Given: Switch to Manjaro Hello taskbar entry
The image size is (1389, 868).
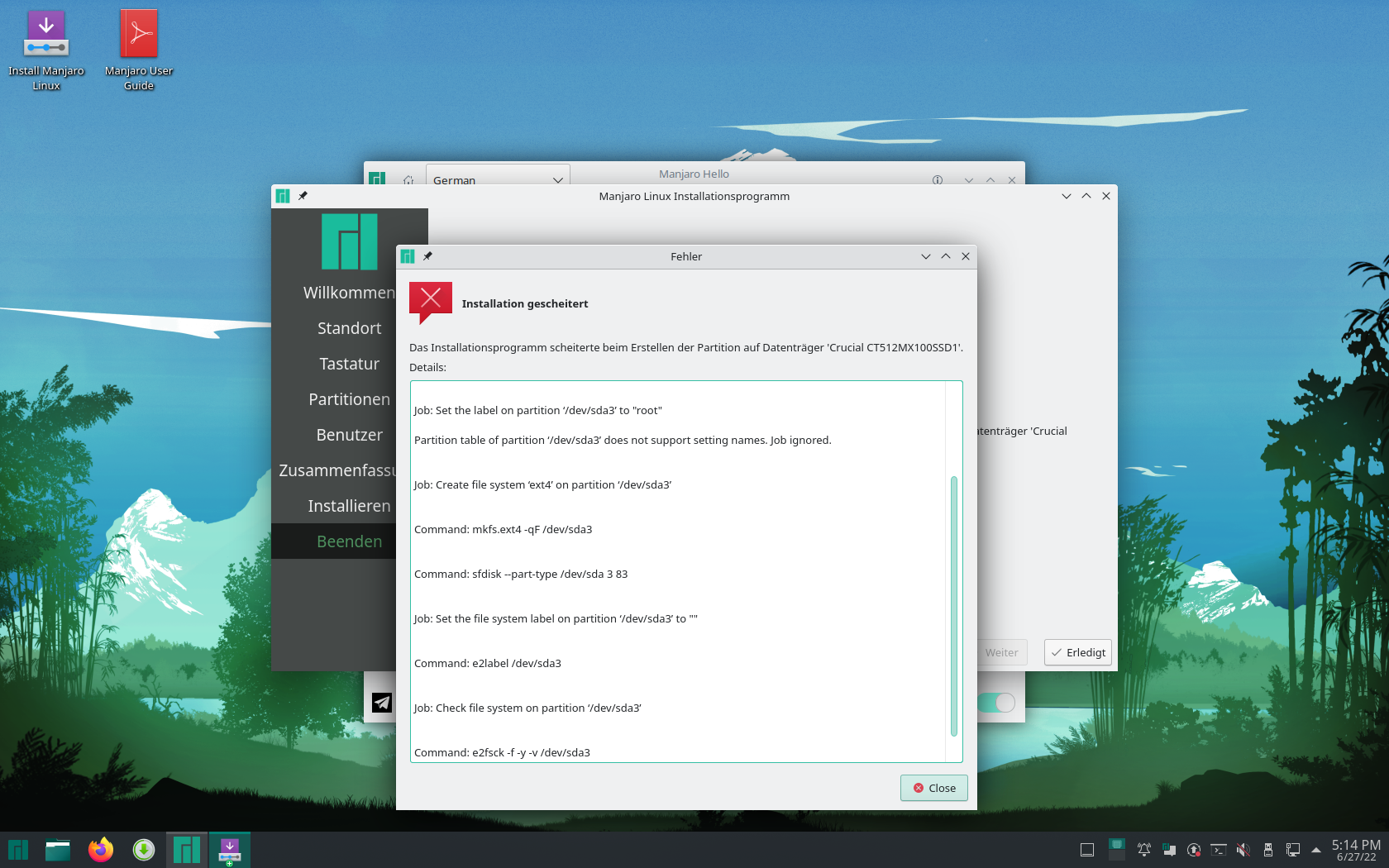Looking at the screenshot, I should click(x=187, y=850).
